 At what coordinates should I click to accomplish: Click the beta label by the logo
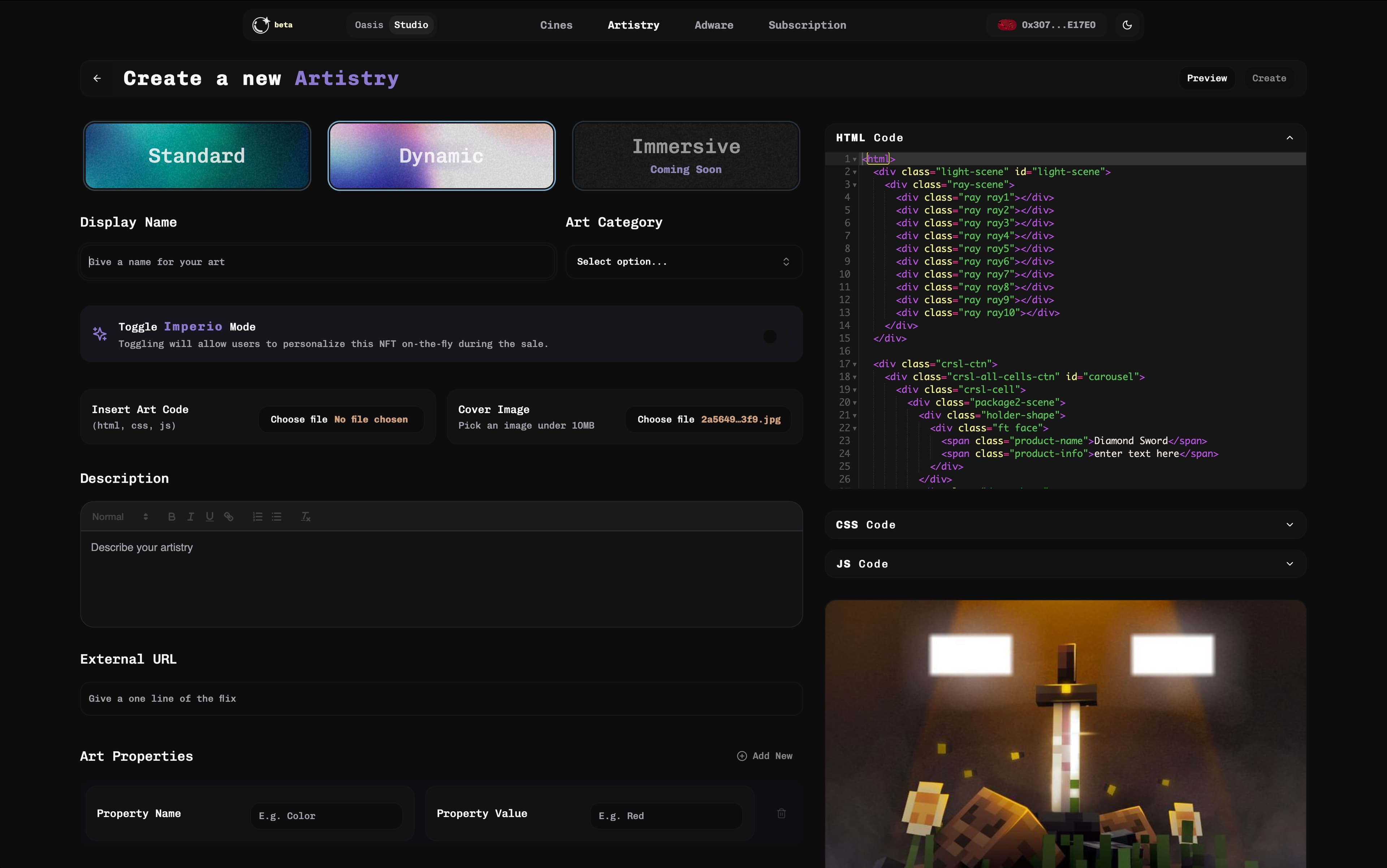click(283, 25)
